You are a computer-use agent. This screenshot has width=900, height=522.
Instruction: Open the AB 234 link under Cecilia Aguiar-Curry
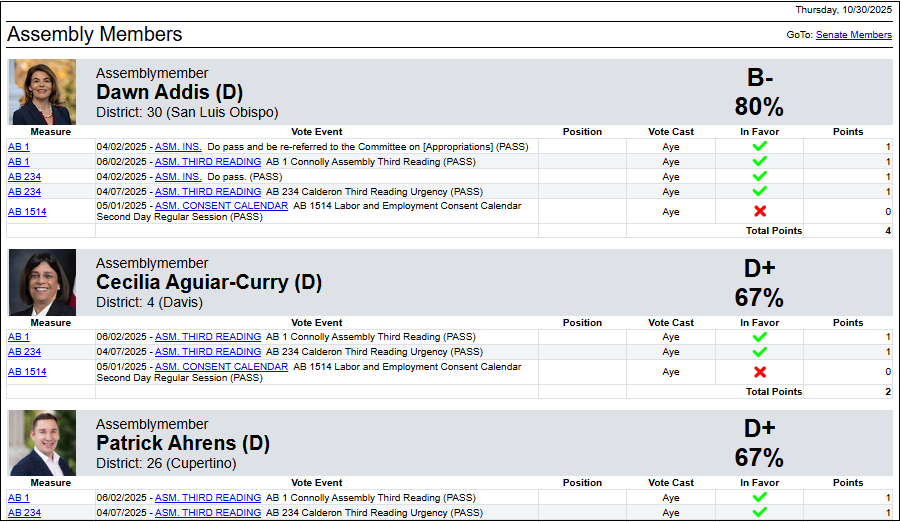(x=24, y=352)
